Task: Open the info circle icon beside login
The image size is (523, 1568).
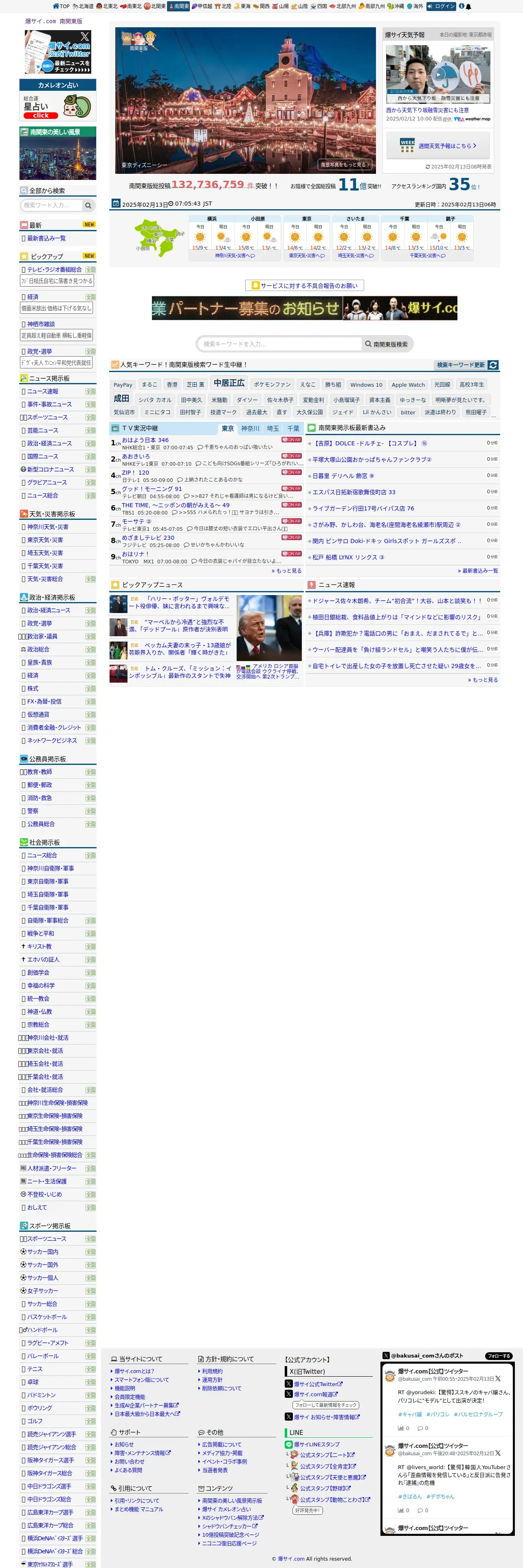Action: coord(461,6)
